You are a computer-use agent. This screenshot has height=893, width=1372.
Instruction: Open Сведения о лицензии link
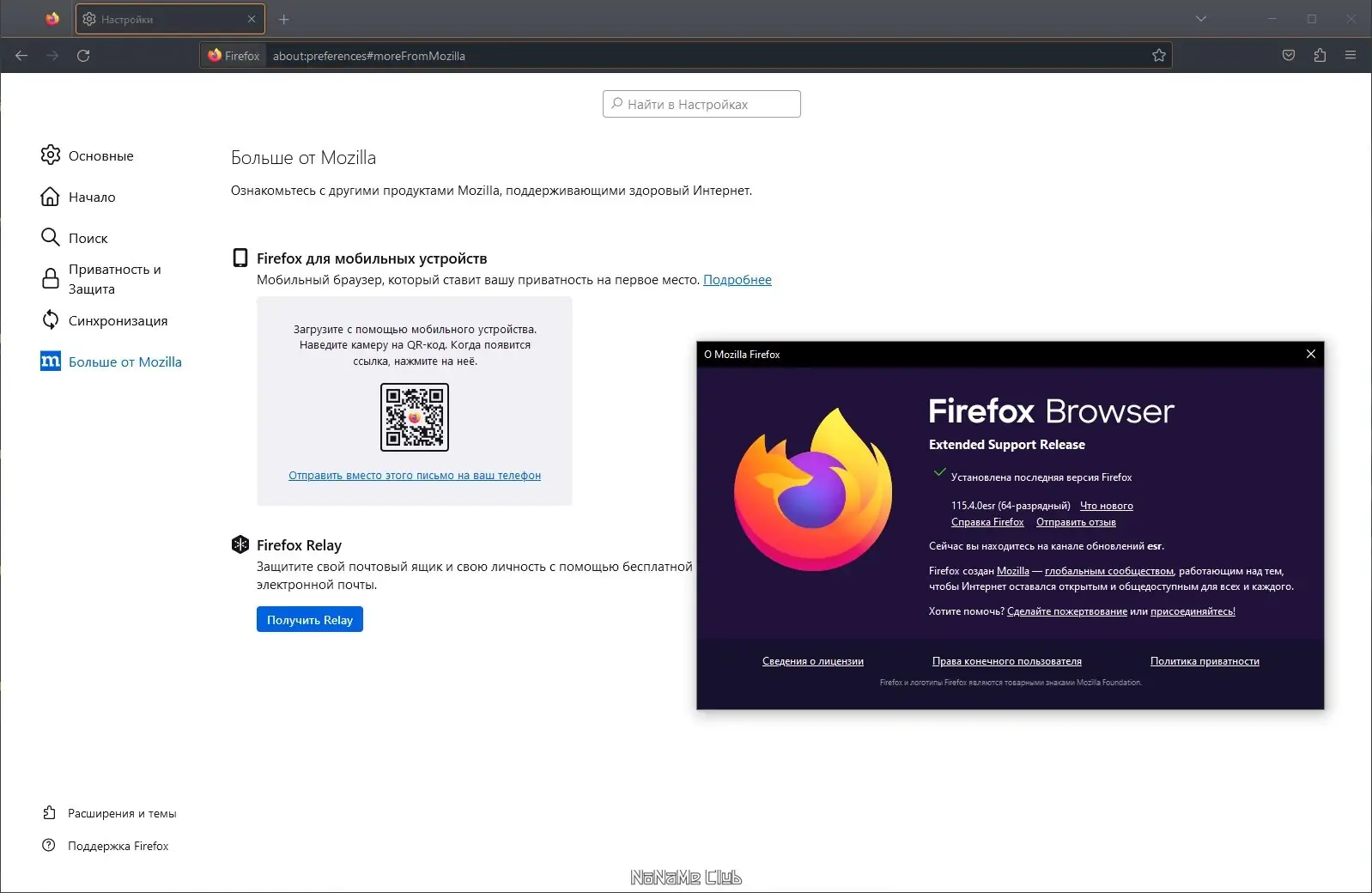pyautogui.click(x=813, y=661)
